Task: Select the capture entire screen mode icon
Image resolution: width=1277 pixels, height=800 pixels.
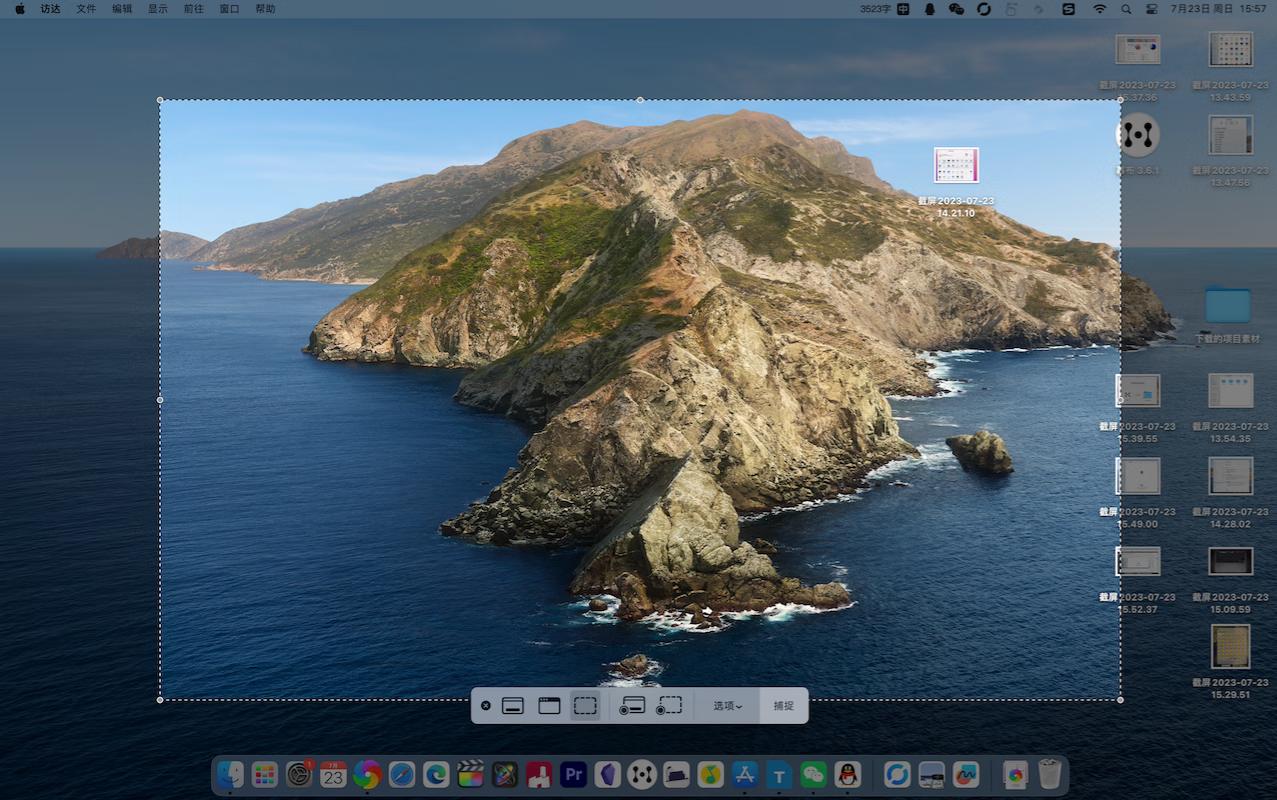Action: coord(513,706)
